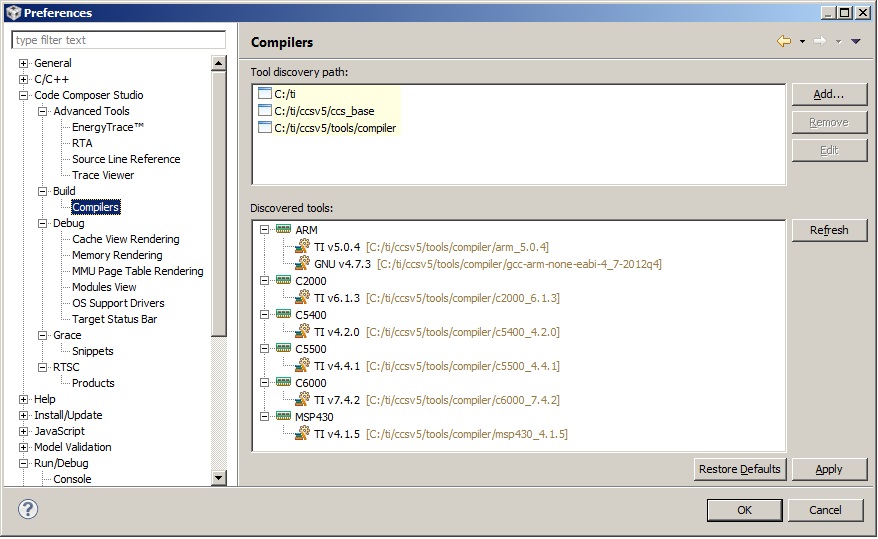Image resolution: width=878 pixels, height=539 pixels.
Task: Tick the C:/ti discovery path checkbox
Action: pos(265,93)
